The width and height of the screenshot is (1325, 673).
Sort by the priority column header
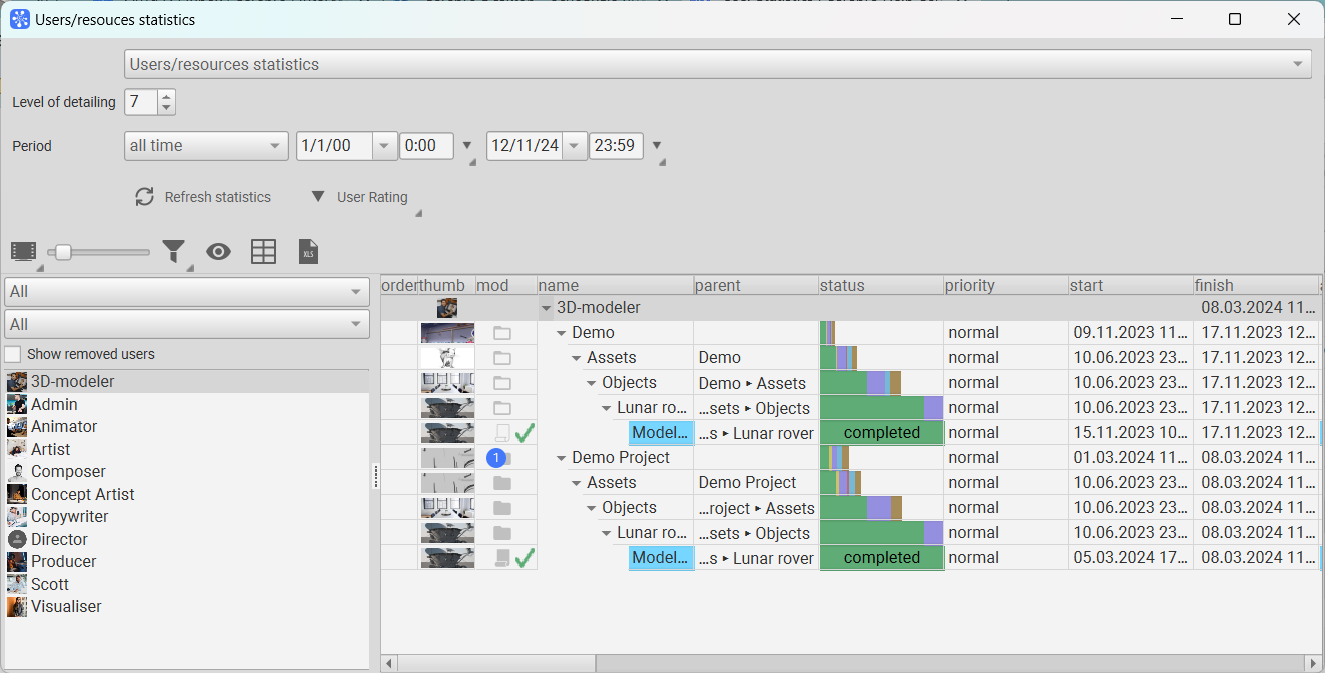pyautogui.click(x=1006, y=285)
